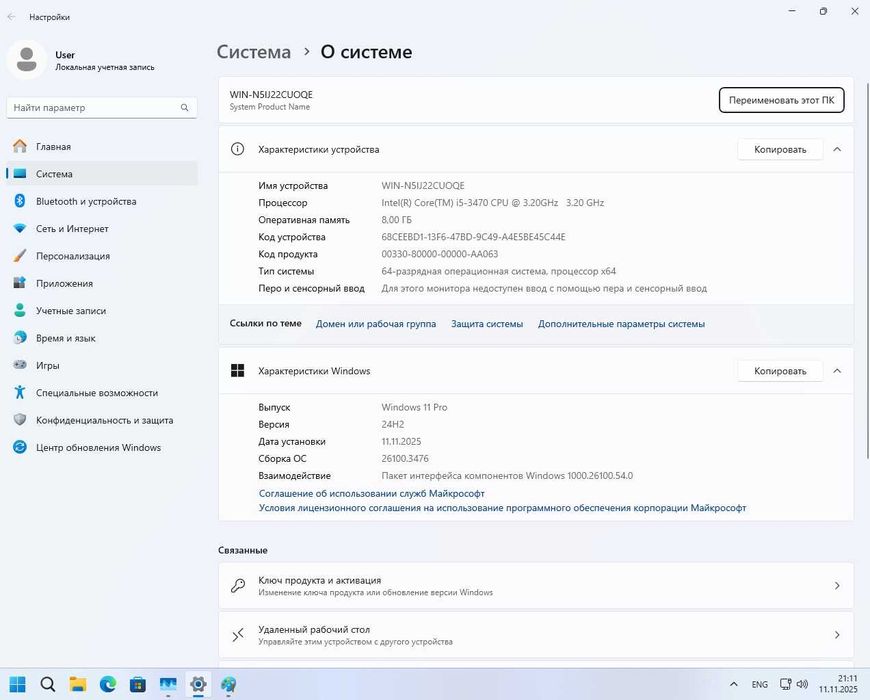Go to Учетные записи page
The image size is (870, 700).
102,310
